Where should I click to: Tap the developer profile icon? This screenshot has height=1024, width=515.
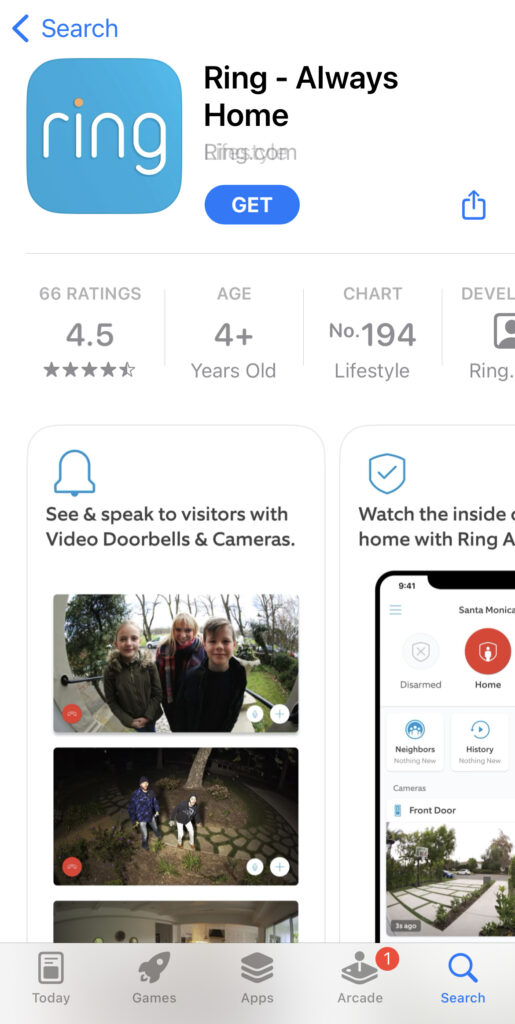[x=504, y=332]
